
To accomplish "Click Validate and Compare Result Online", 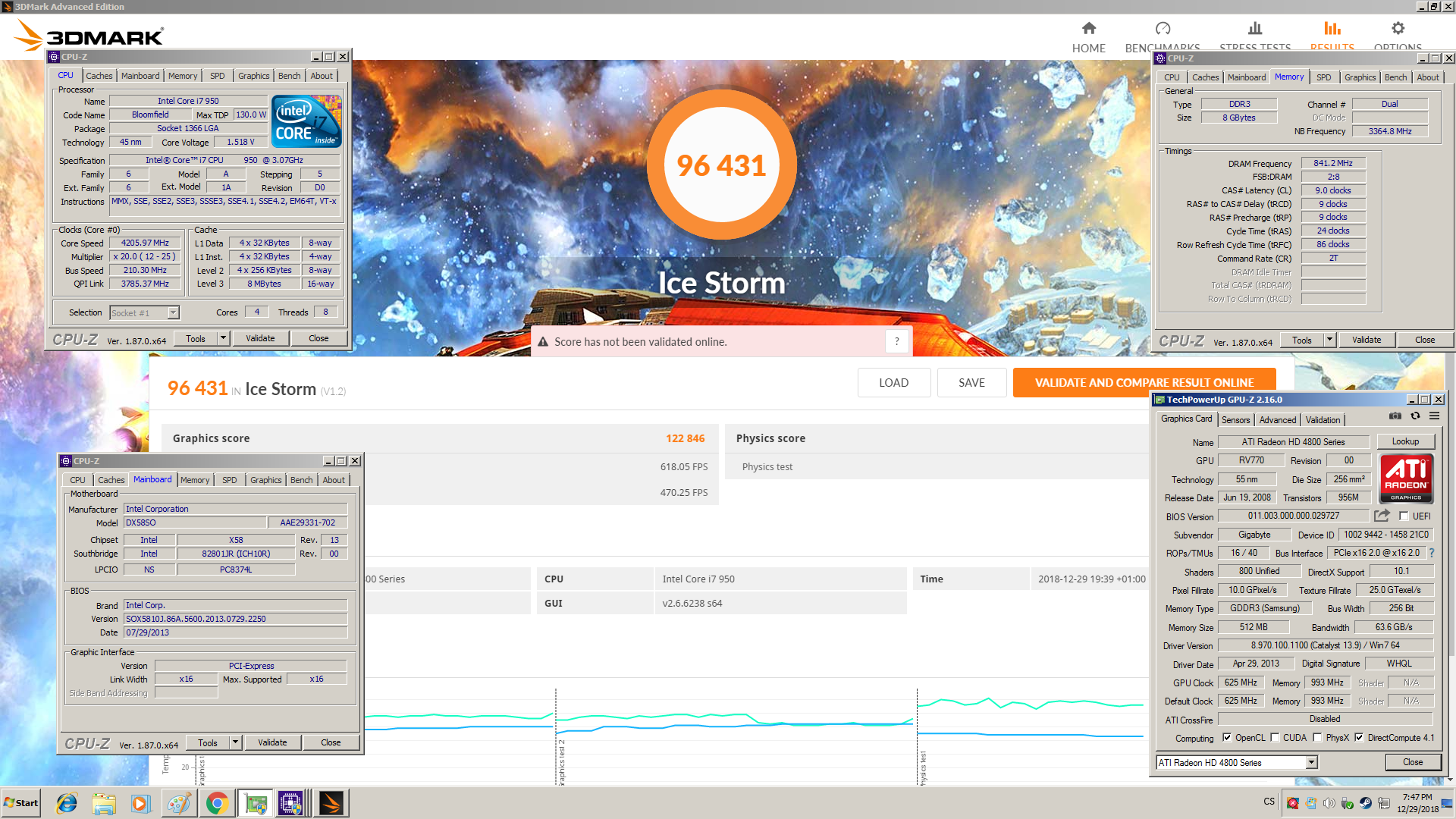I will click(x=1144, y=383).
